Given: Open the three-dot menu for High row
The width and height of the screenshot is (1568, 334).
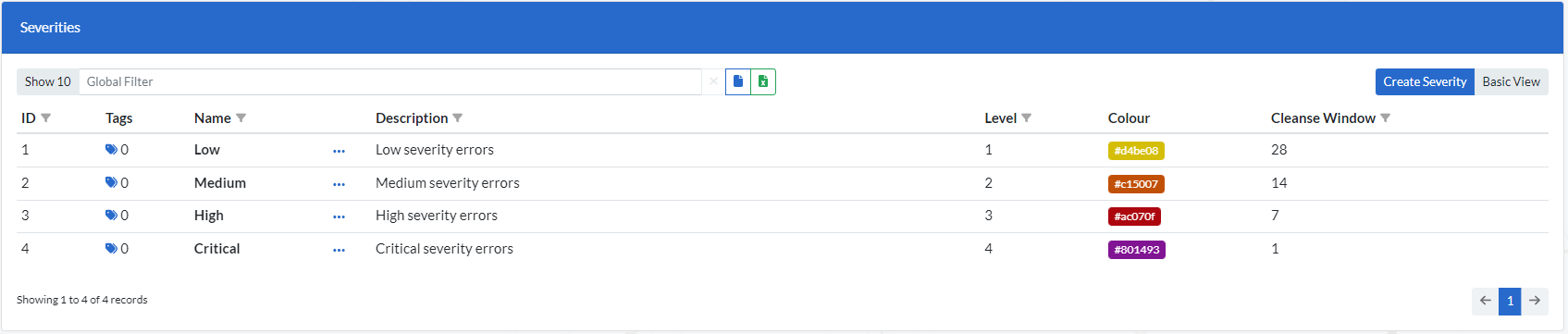Looking at the screenshot, I should pos(339,216).
